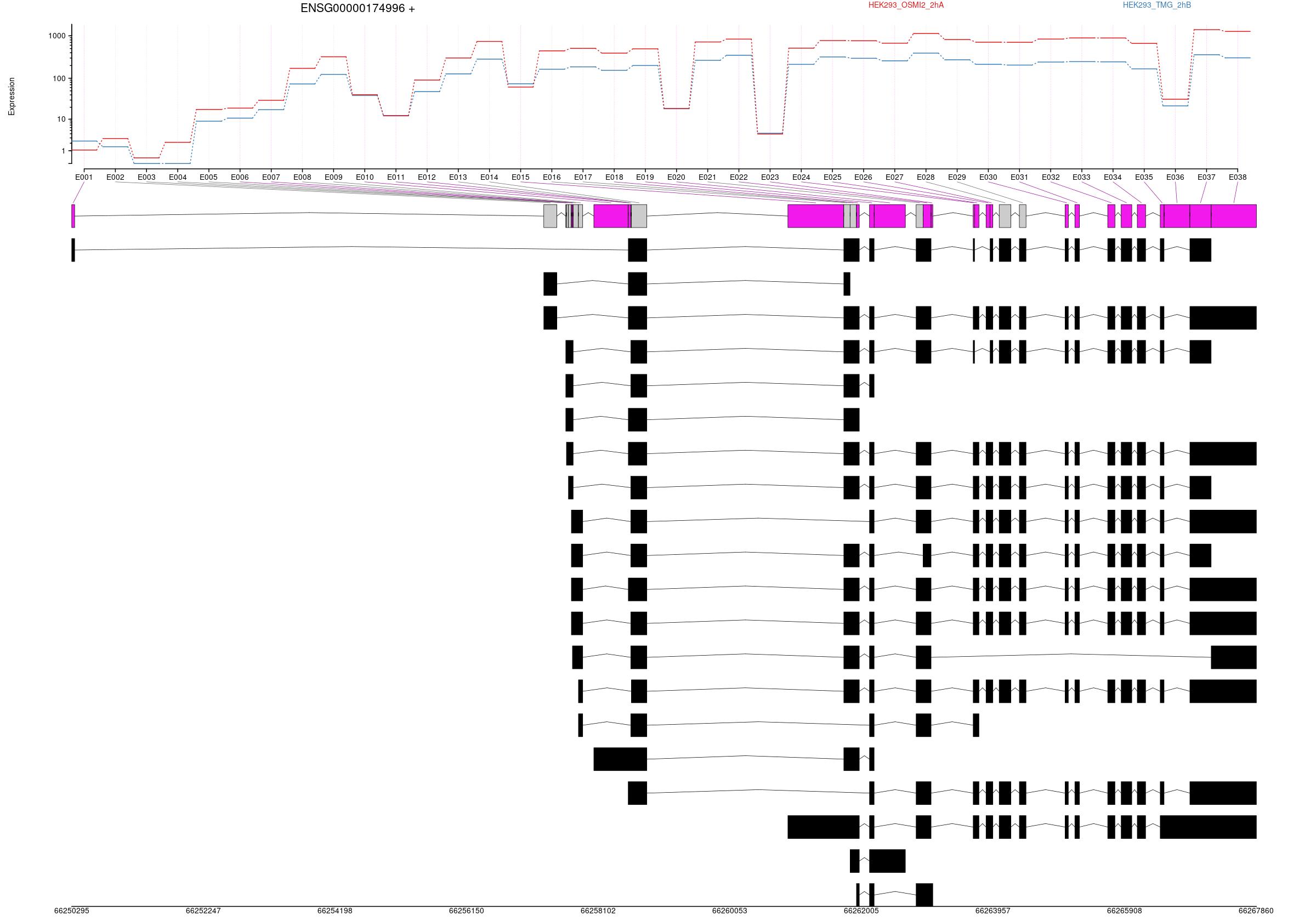Click the exon label E001
1316x921 pixels.
click(84, 177)
